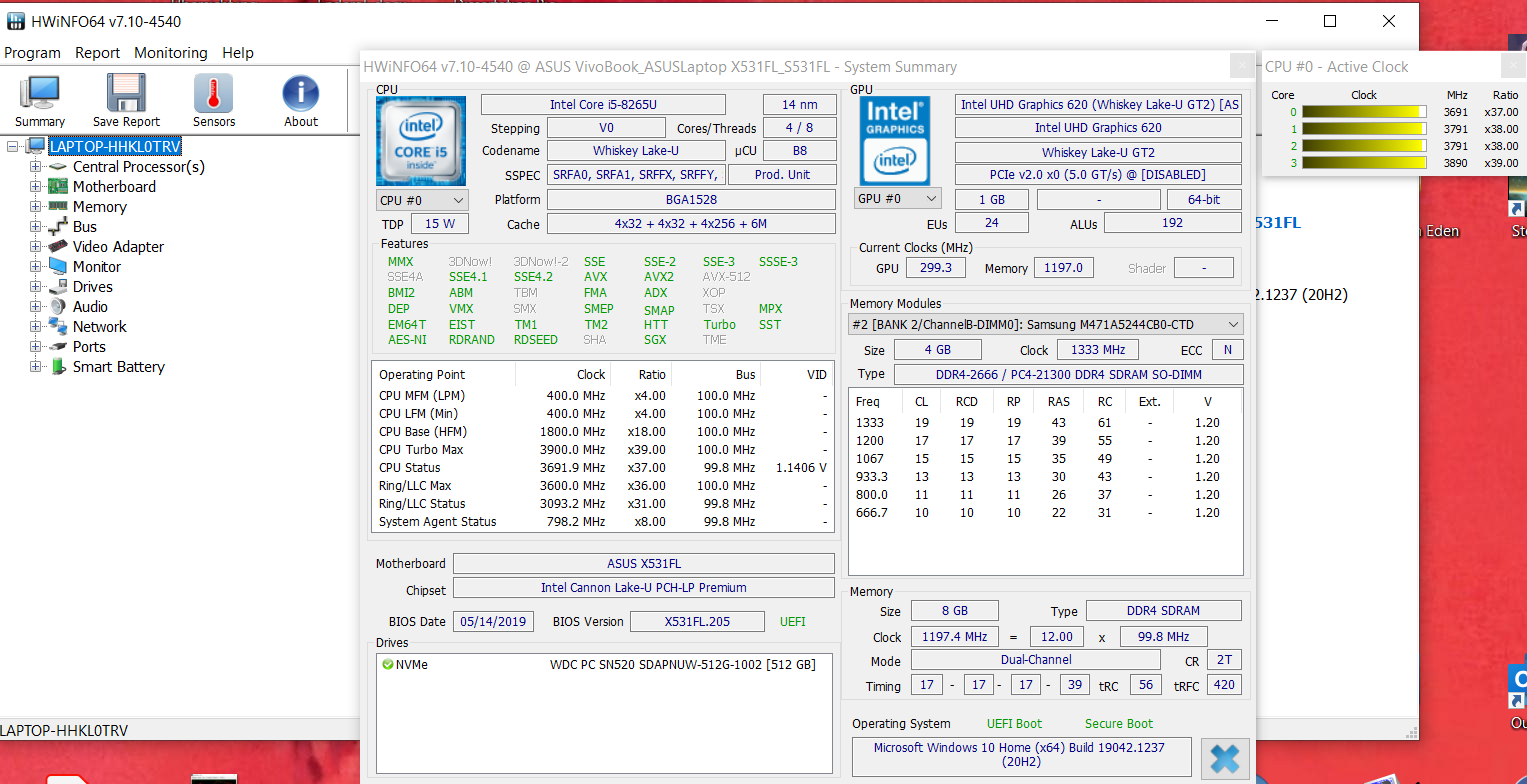Select the Ports tree item
The height and width of the screenshot is (784, 1527).
click(89, 347)
